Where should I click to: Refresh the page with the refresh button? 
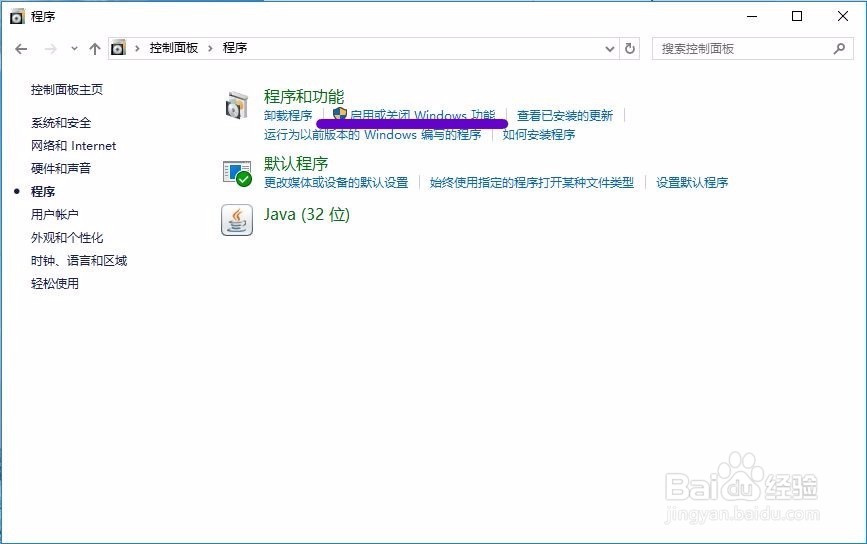click(x=629, y=49)
